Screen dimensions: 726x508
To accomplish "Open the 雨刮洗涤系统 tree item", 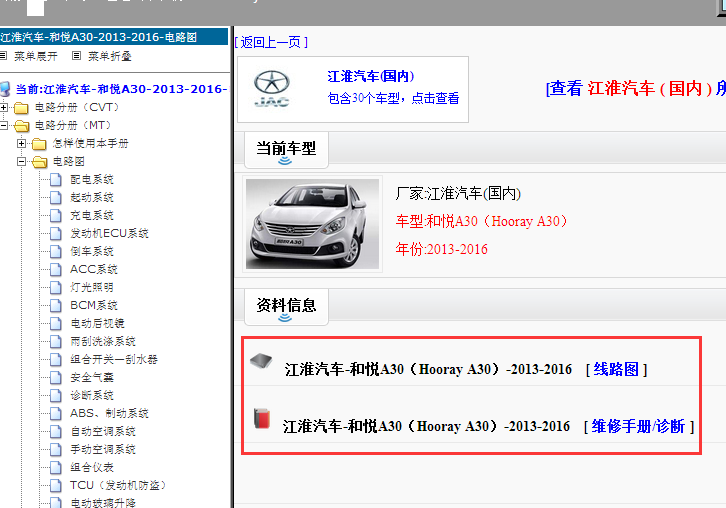I will click(103, 342).
